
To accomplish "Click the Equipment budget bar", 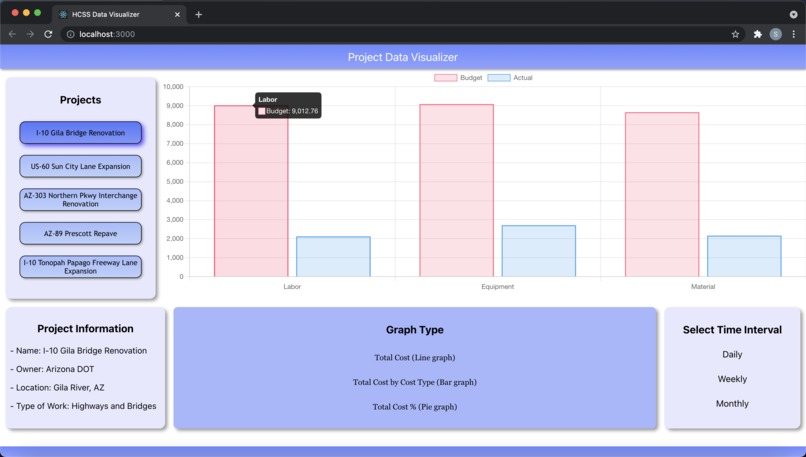I will [456, 190].
